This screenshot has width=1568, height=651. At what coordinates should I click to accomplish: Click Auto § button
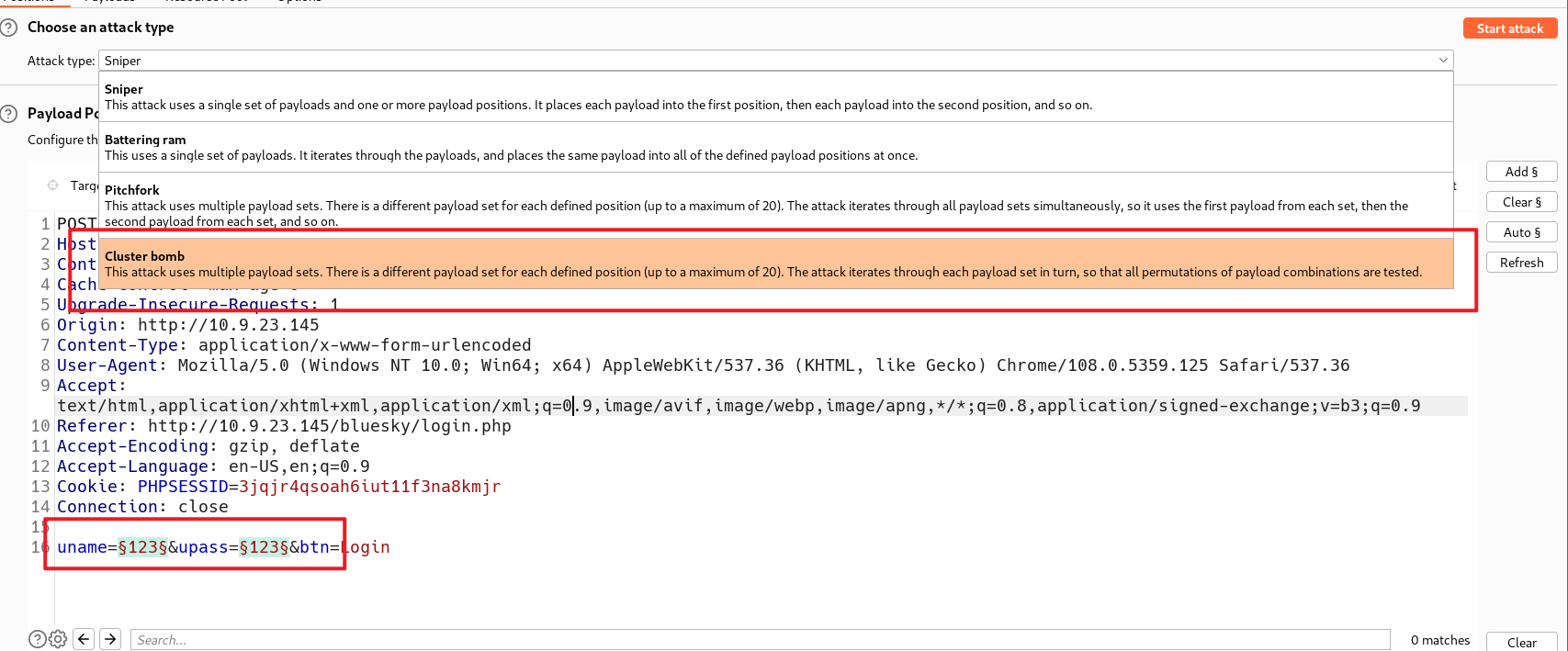tap(1521, 232)
